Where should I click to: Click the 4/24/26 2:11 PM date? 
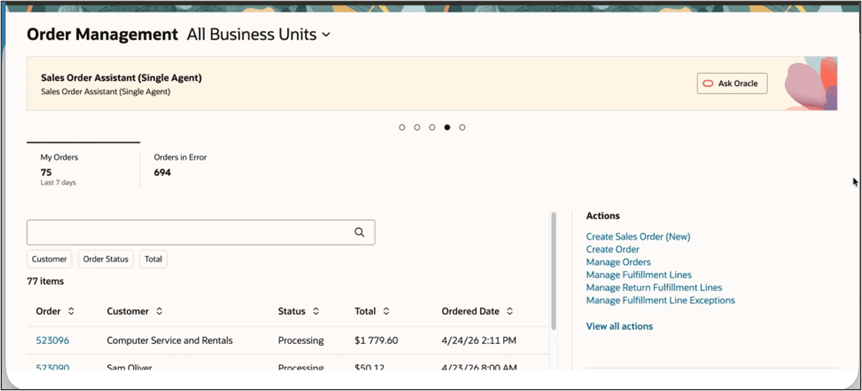(x=479, y=340)
